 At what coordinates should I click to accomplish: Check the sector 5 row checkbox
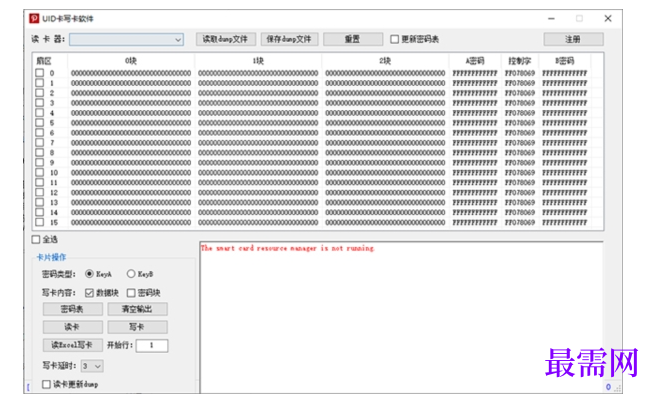40,123
